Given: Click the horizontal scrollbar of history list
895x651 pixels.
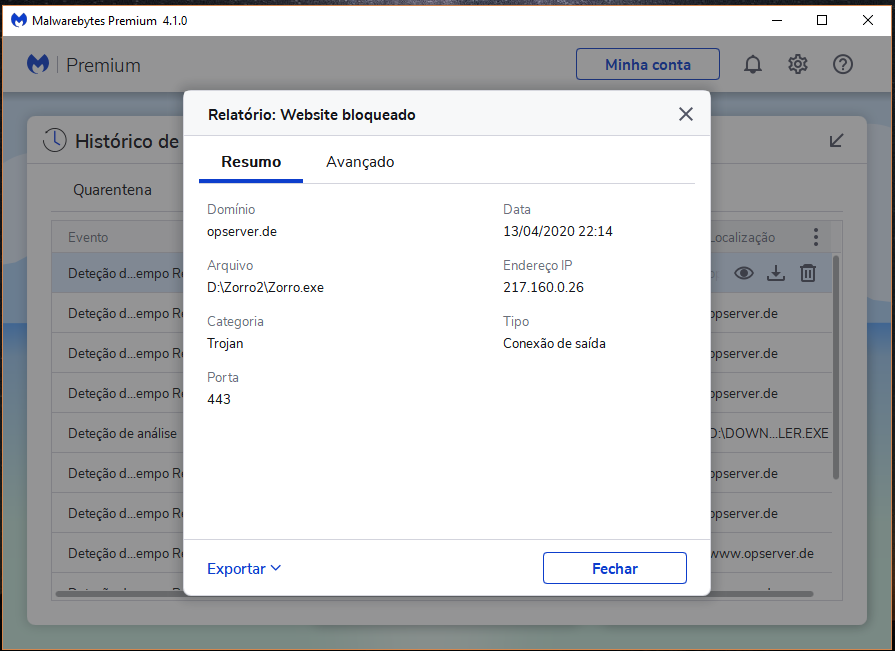Looking at the screenshot, I should click(434, 594).
